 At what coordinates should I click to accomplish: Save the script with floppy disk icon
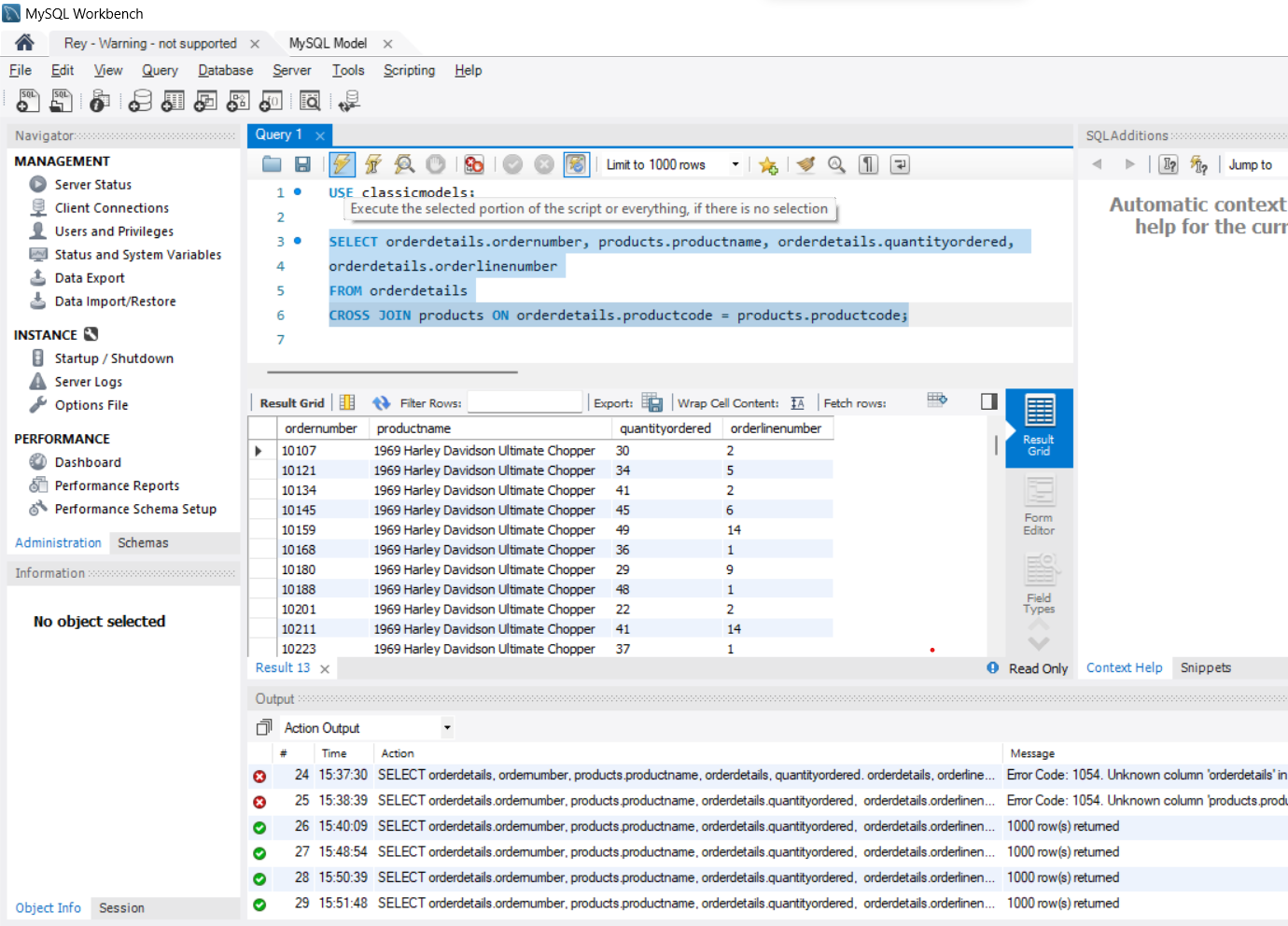pos(302,164)
